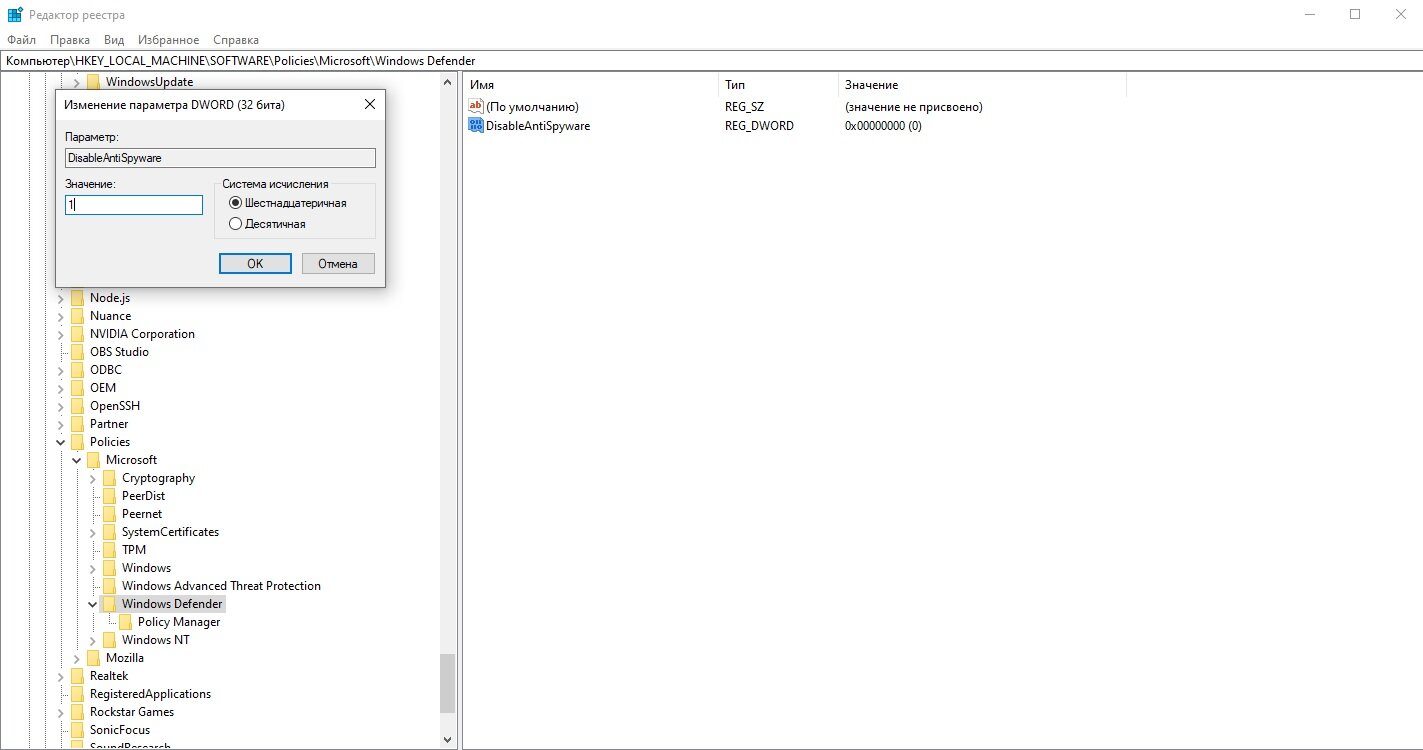Click the Realtek folder icon
This screenshot has height=750, width=1423.
coord(78,676)
